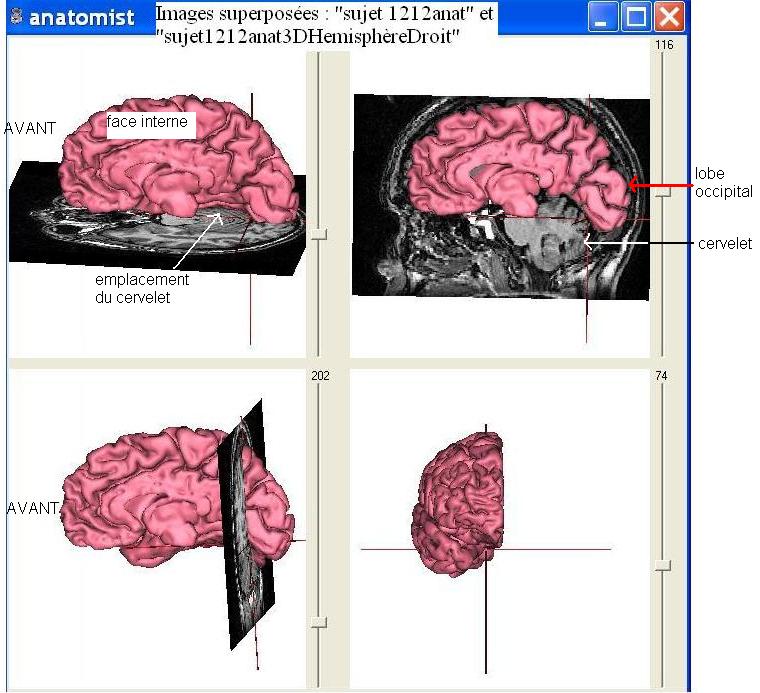760x693 pixels.
Task: Click the red arrow pointing to occipital lobe
Action: point(660,184)
